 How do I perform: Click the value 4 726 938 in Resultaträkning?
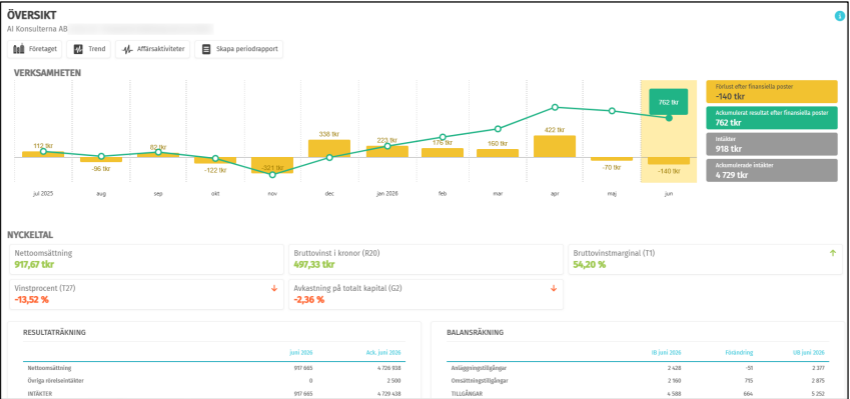389,368
